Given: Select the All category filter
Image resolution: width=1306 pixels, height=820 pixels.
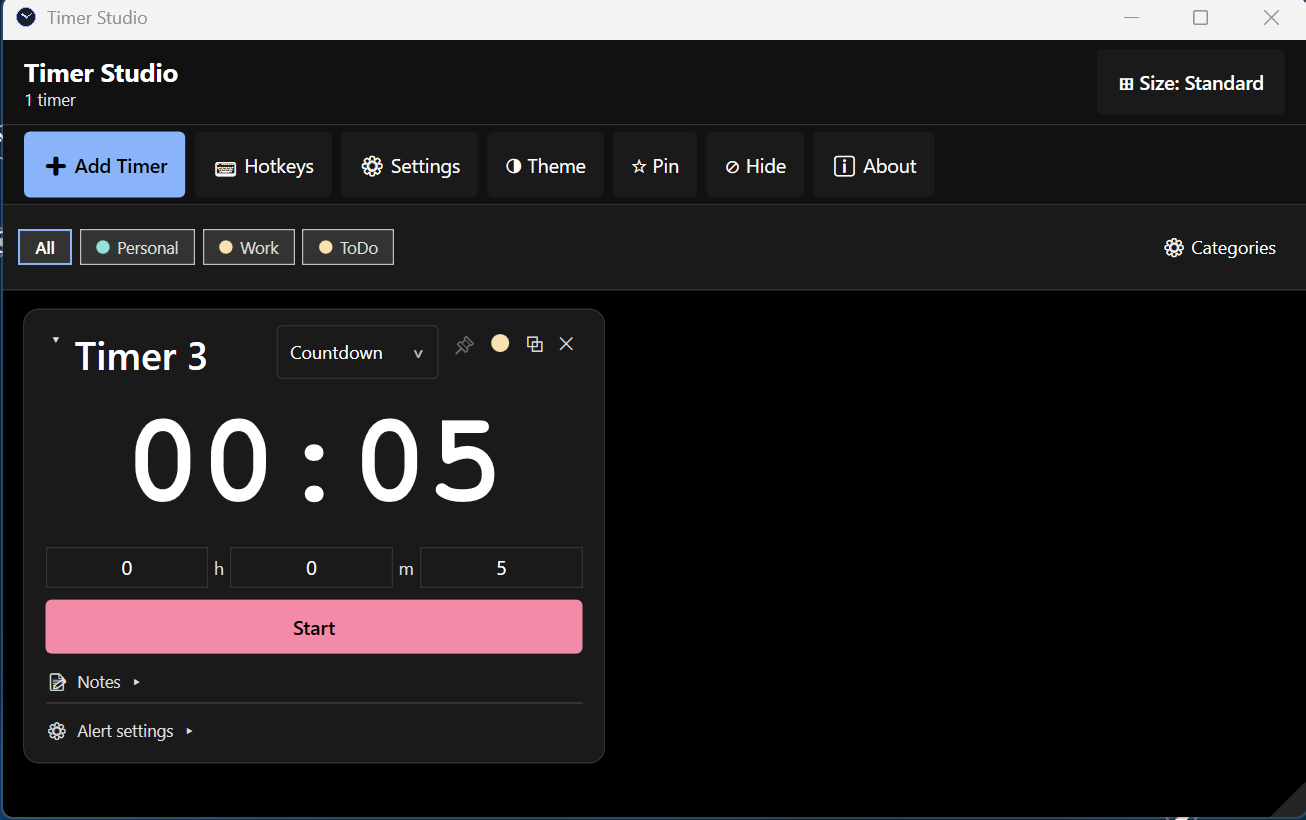Looking at the screenshot, I should (x=45, y=247).
